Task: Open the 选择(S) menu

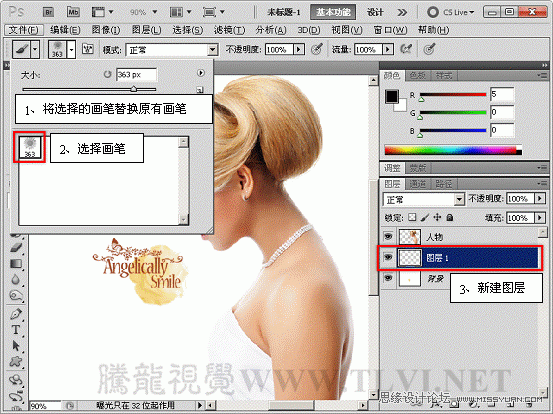Action: pos(187,30)
